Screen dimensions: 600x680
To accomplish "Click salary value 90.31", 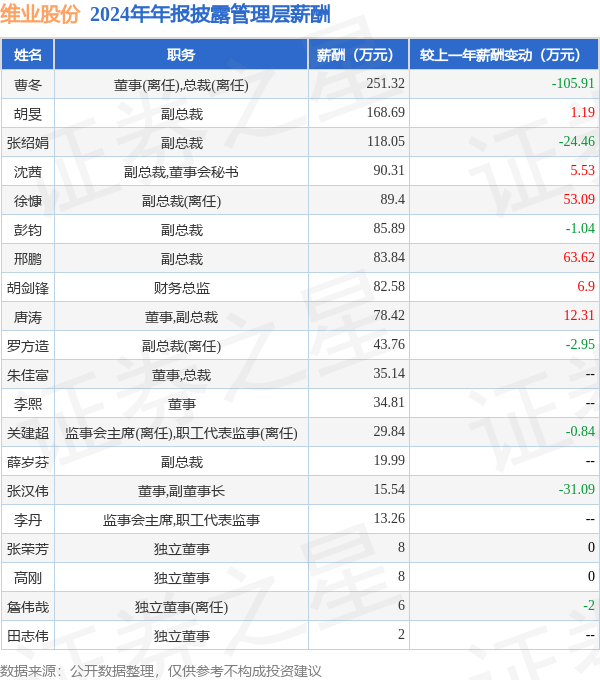I will 389,170.
